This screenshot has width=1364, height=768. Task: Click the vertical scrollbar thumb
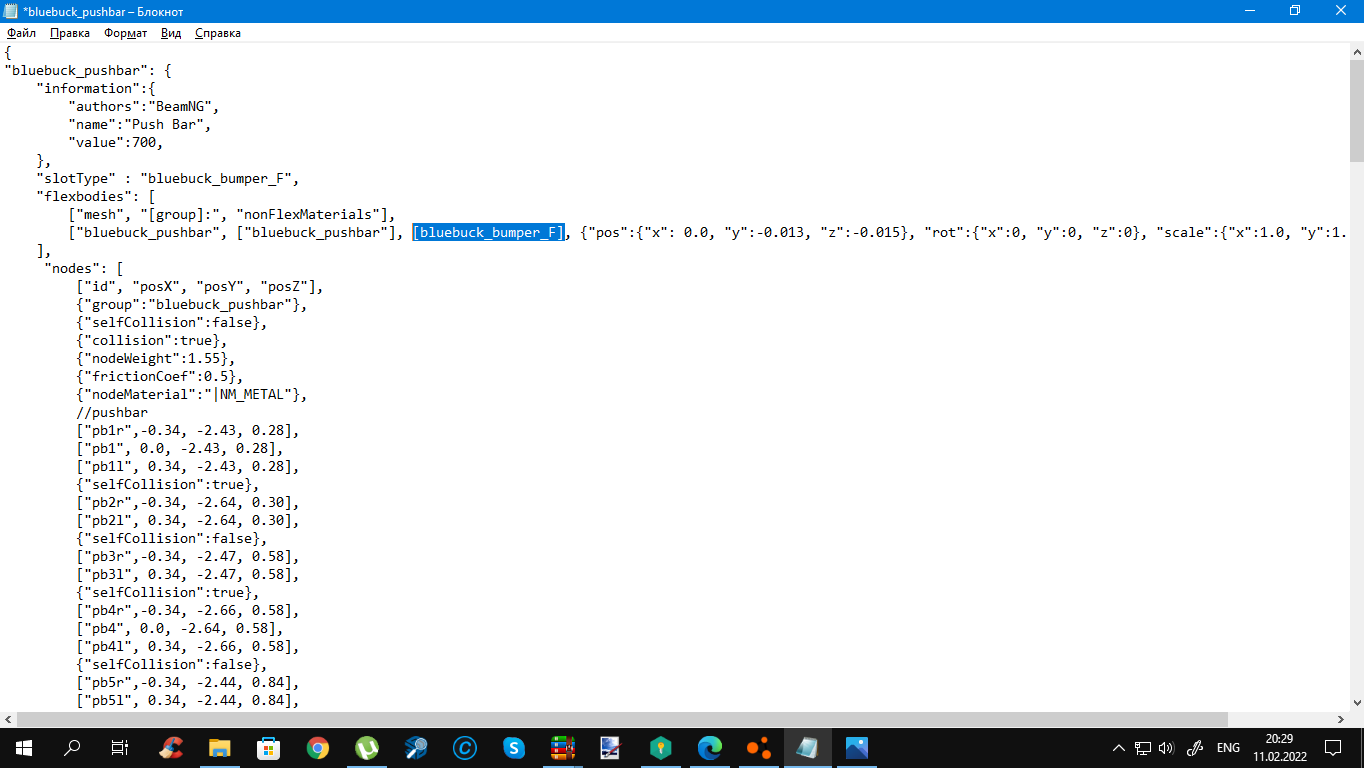[x=1356, y=110]
